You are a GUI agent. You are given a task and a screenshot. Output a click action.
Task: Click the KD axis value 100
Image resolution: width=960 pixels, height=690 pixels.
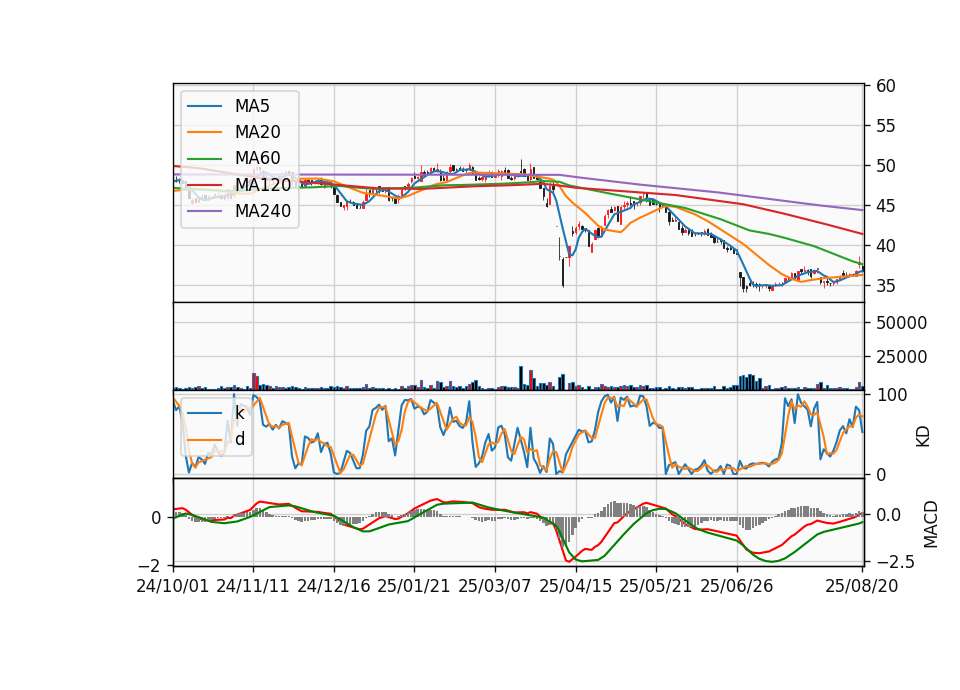point(892,395)
